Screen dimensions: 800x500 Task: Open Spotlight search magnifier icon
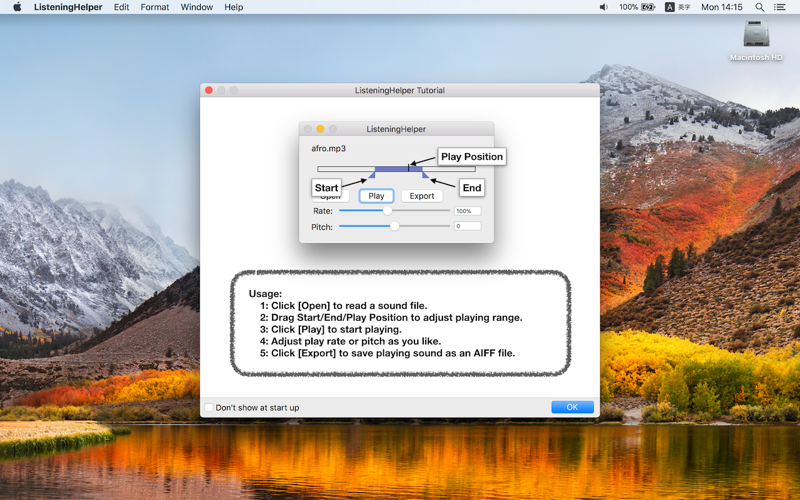click(759, 7)
